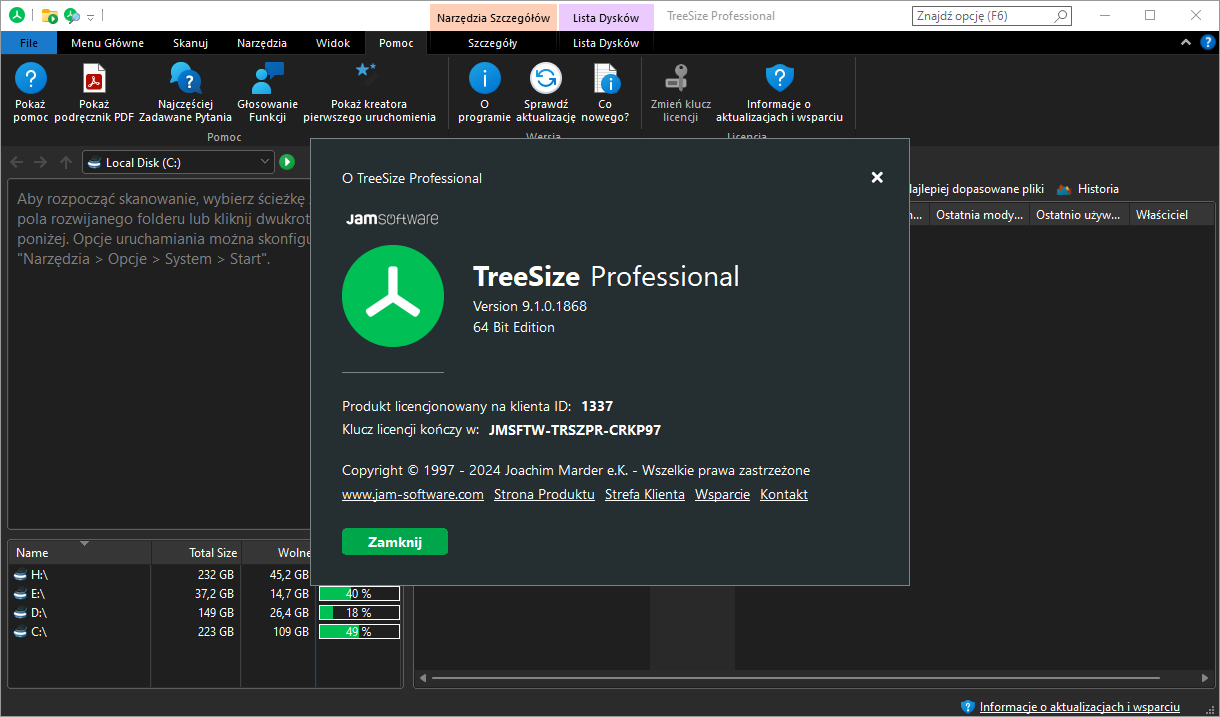The width and height of the screenshot is (1220, 717).
Task: Close the O TreeSize Professional dialog with X
Action: coord(877,177)
